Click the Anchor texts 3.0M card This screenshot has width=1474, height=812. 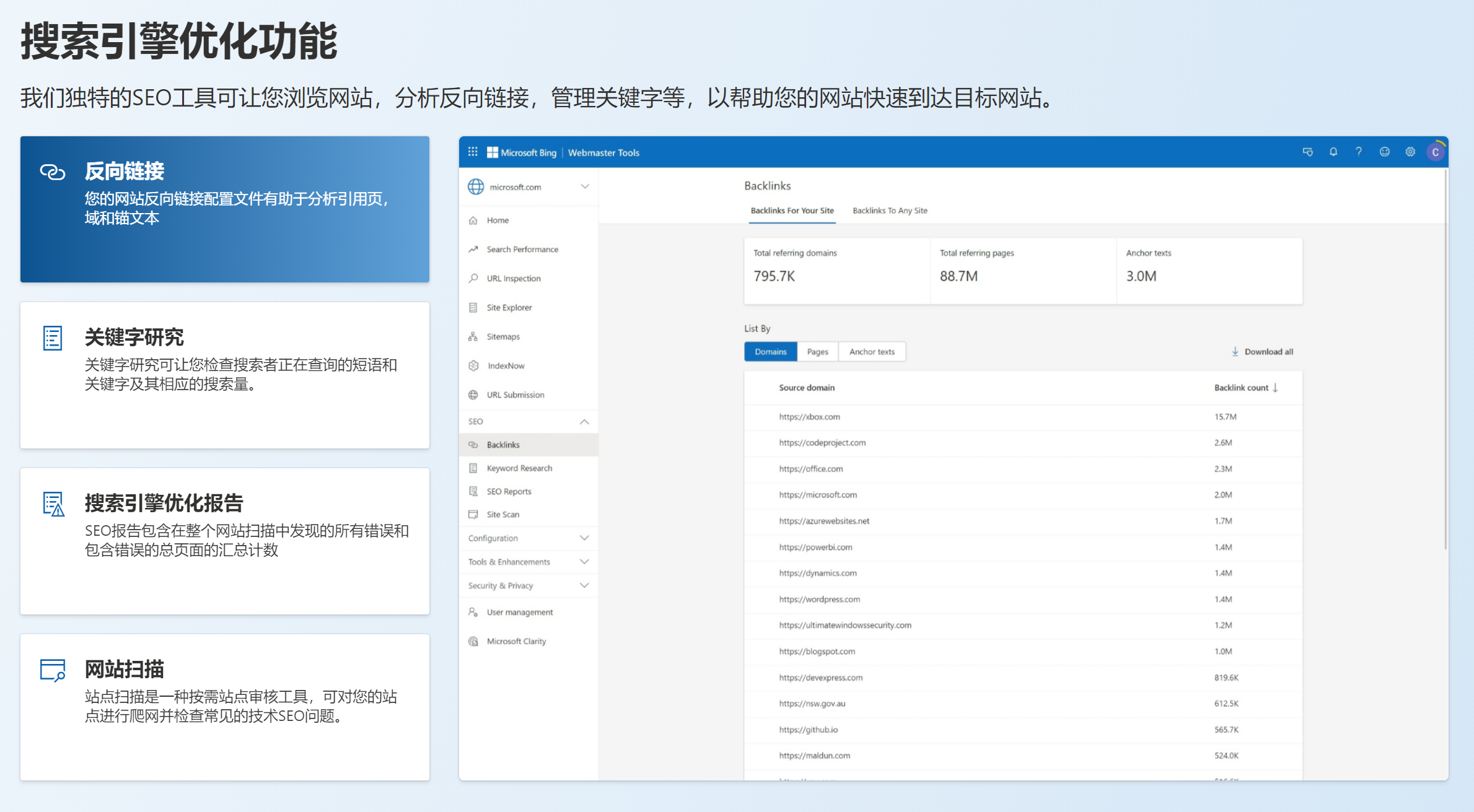coord(1209,271)
